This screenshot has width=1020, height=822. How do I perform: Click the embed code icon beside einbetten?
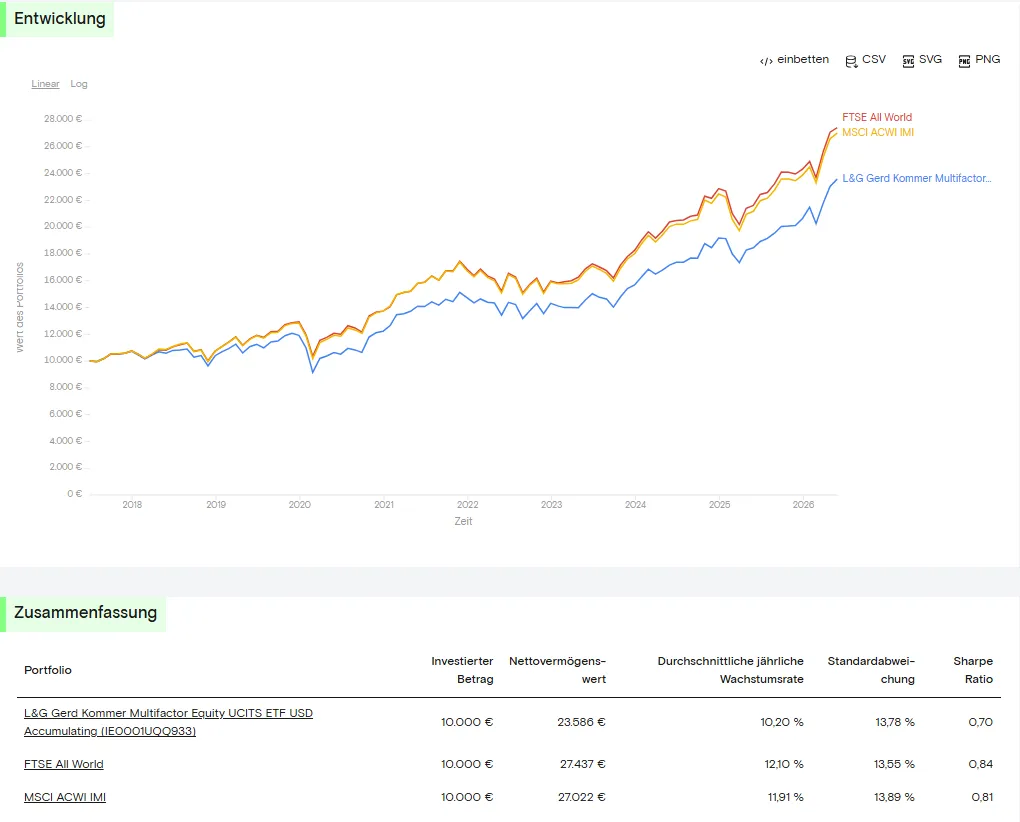pyautogui.click(x=766, y=61)
